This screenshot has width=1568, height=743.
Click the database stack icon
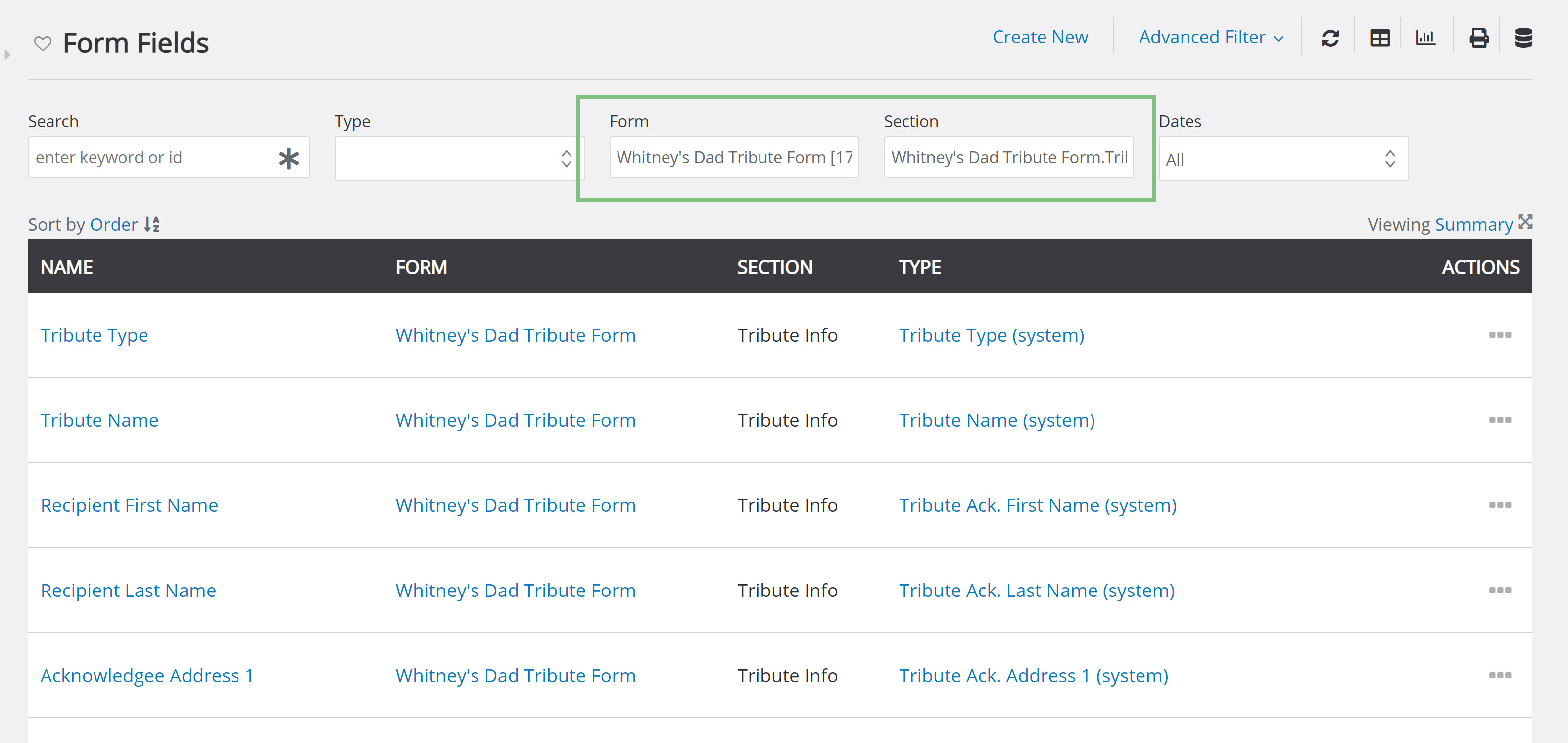pos(1523,38)
